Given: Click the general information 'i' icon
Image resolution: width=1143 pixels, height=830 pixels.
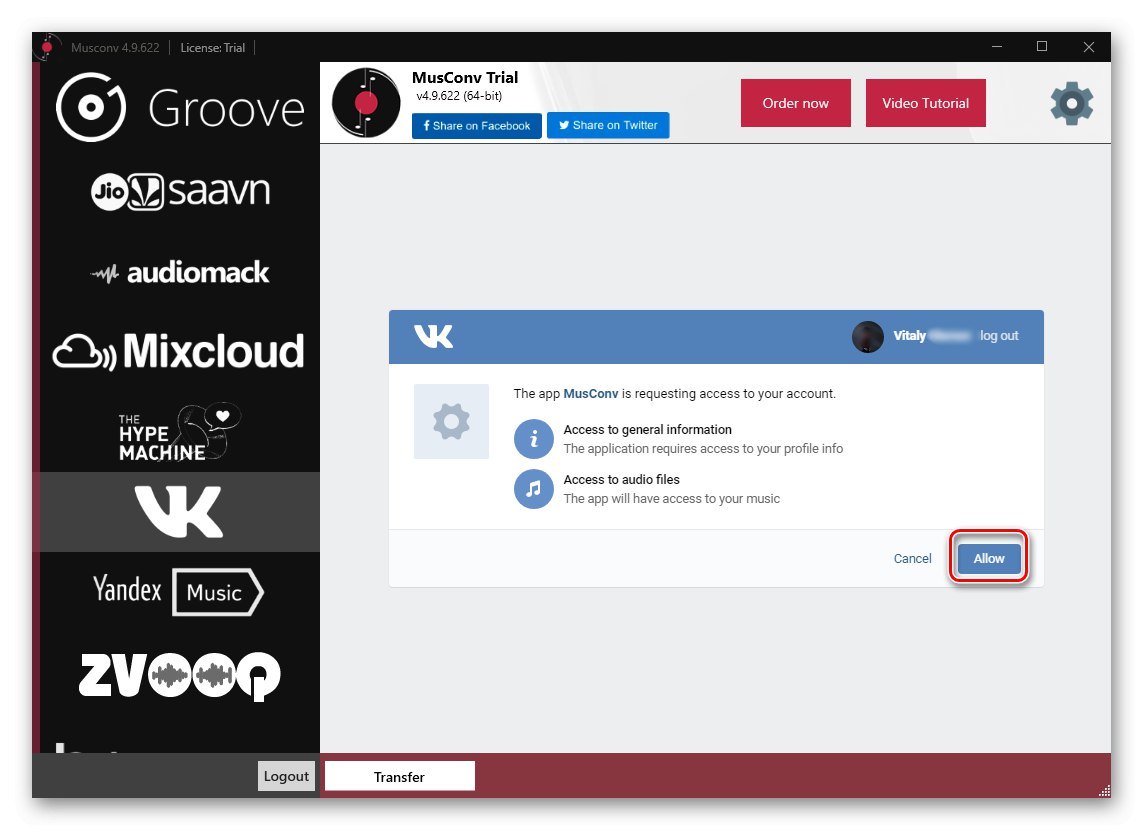Looking at the screenshot, I should 534,439.
